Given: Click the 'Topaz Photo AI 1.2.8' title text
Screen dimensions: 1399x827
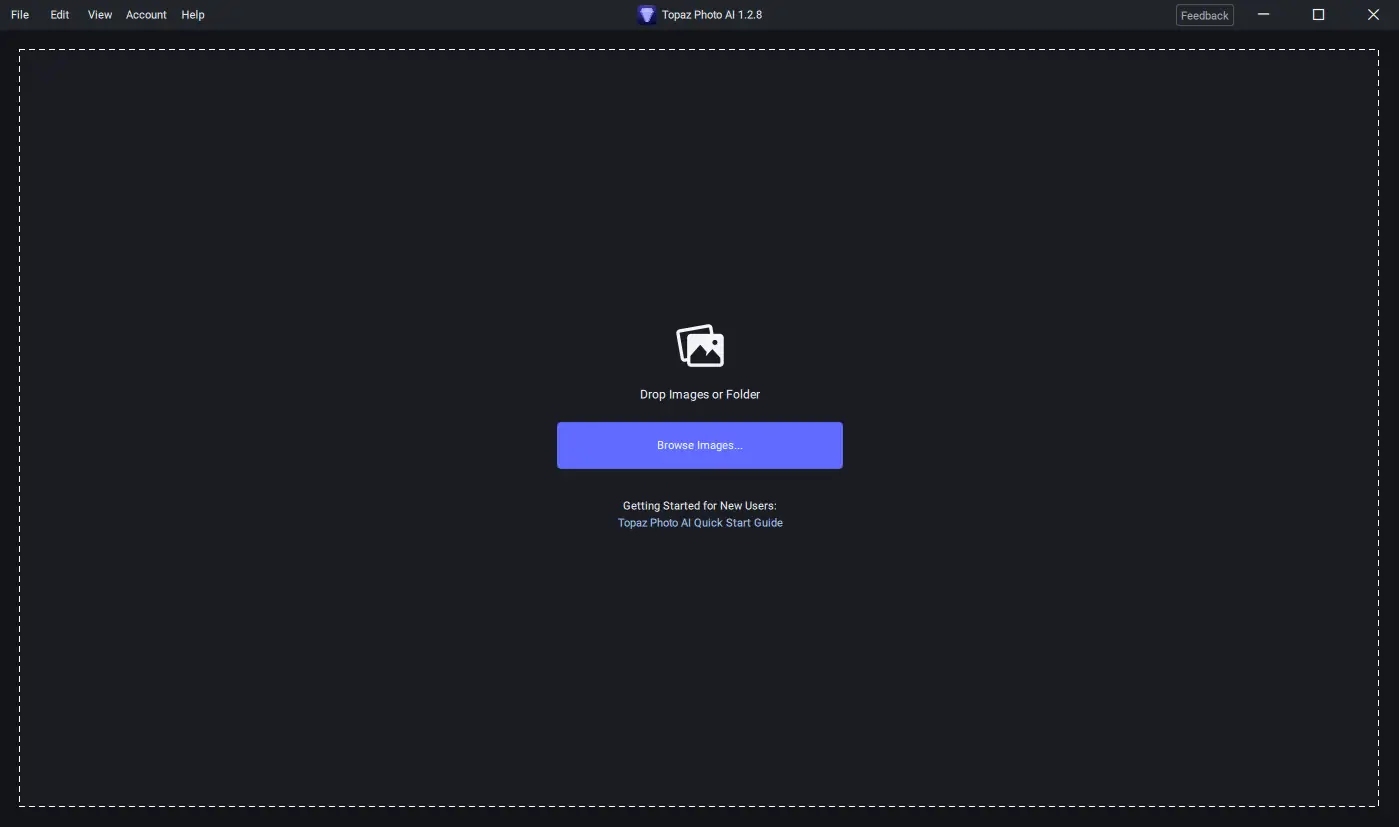Looking at the screenshot, I should pos(712,15).
